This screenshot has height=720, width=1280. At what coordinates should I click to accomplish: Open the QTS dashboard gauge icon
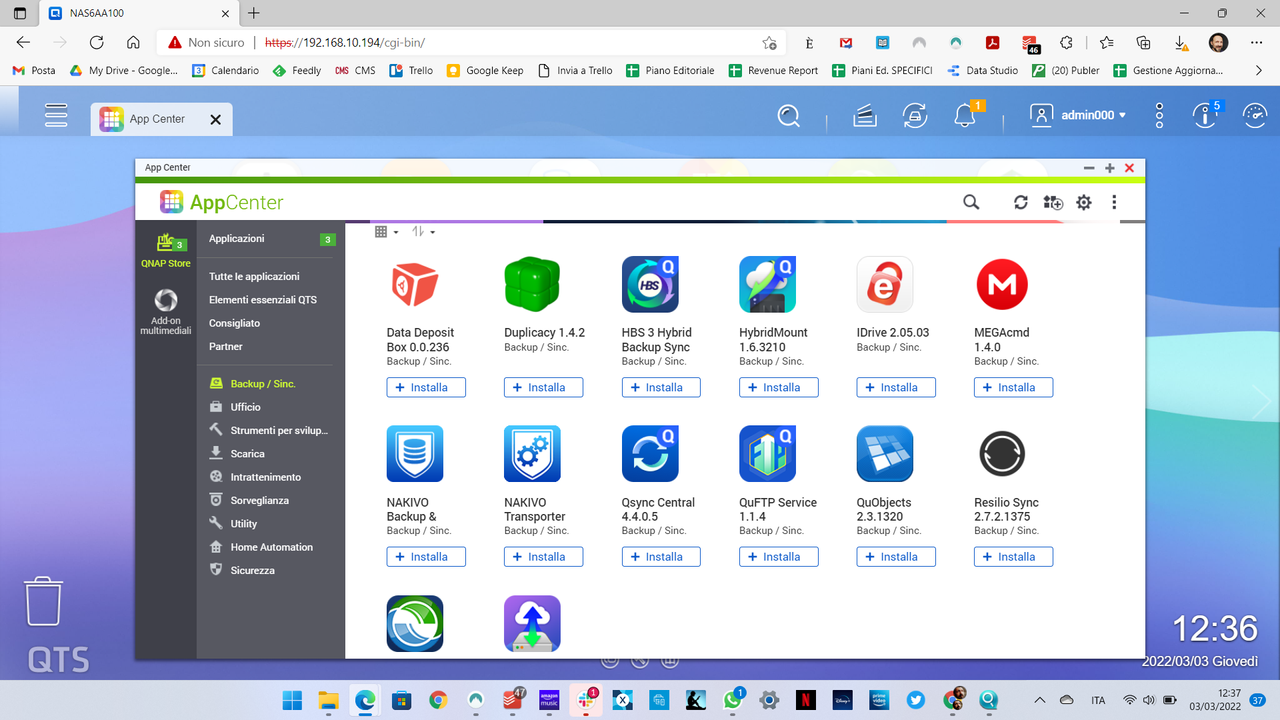pos(1254,116)
